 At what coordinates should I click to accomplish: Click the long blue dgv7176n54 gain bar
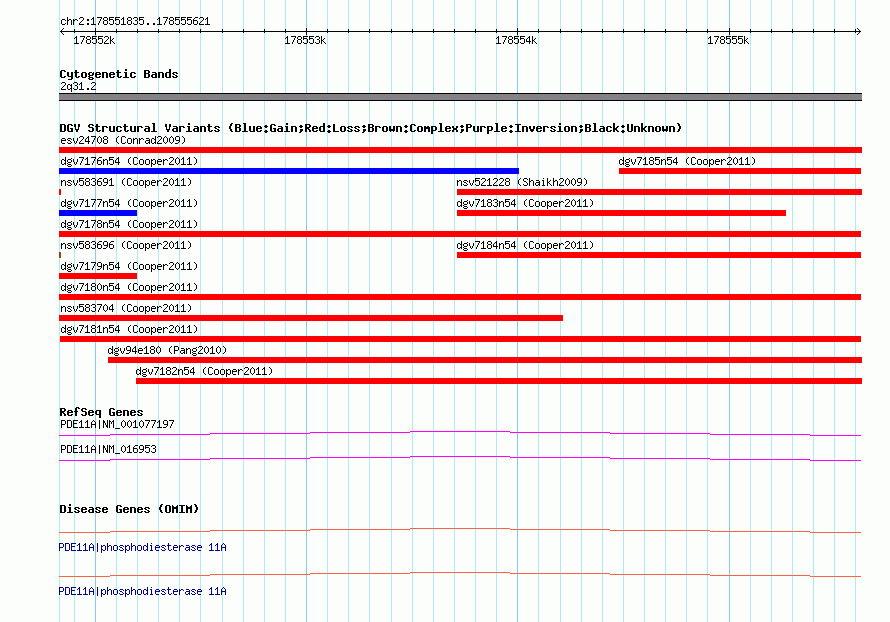tap(289, 171)
